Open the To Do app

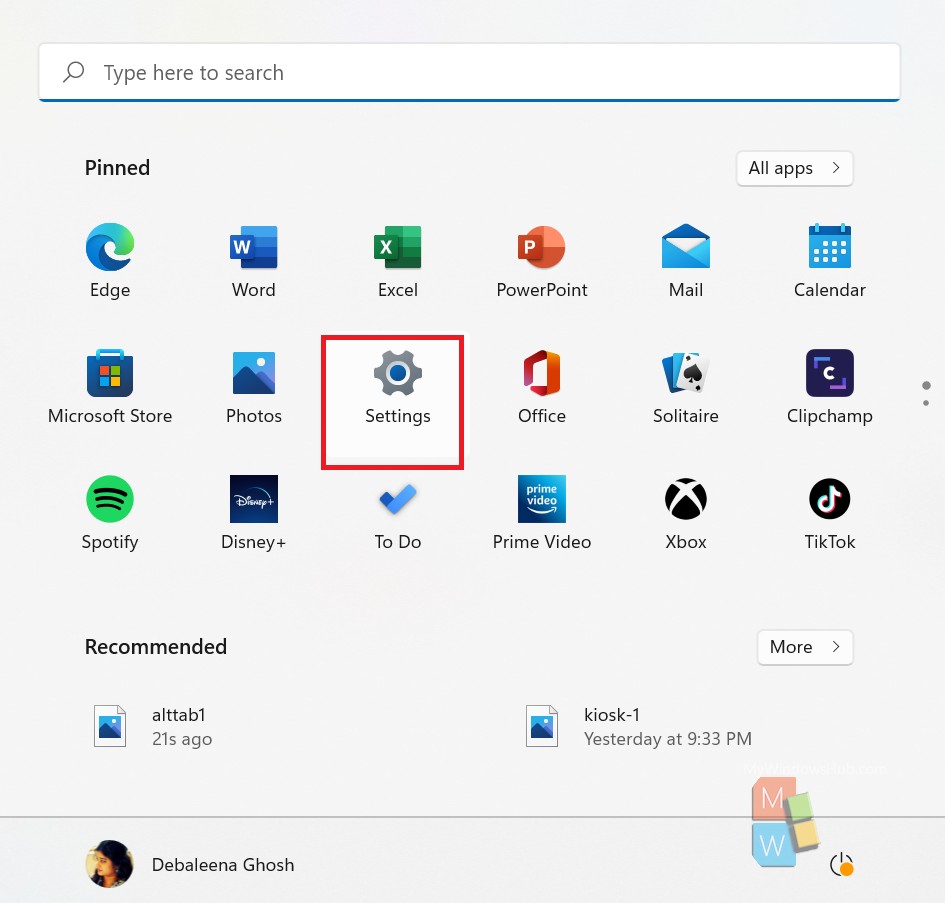pos(398,513)
